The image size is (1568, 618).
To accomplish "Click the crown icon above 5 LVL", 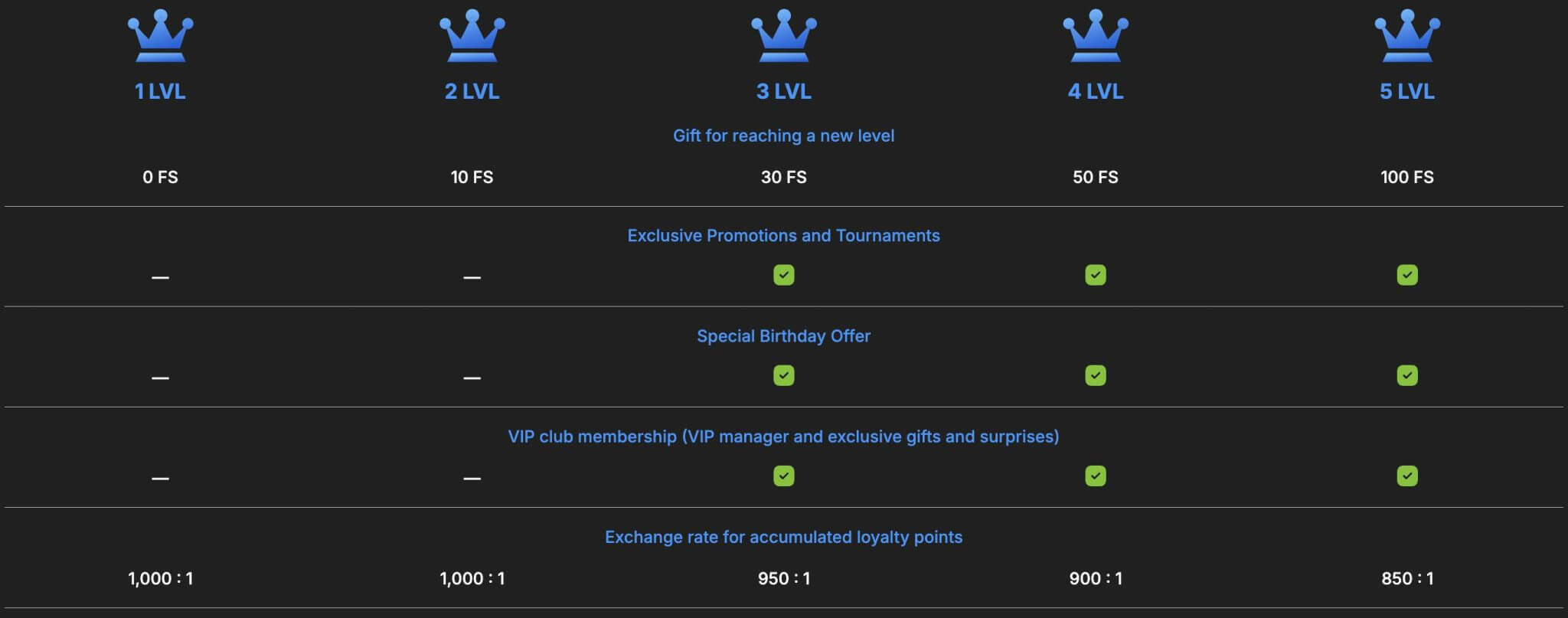I will [1406, 36].
